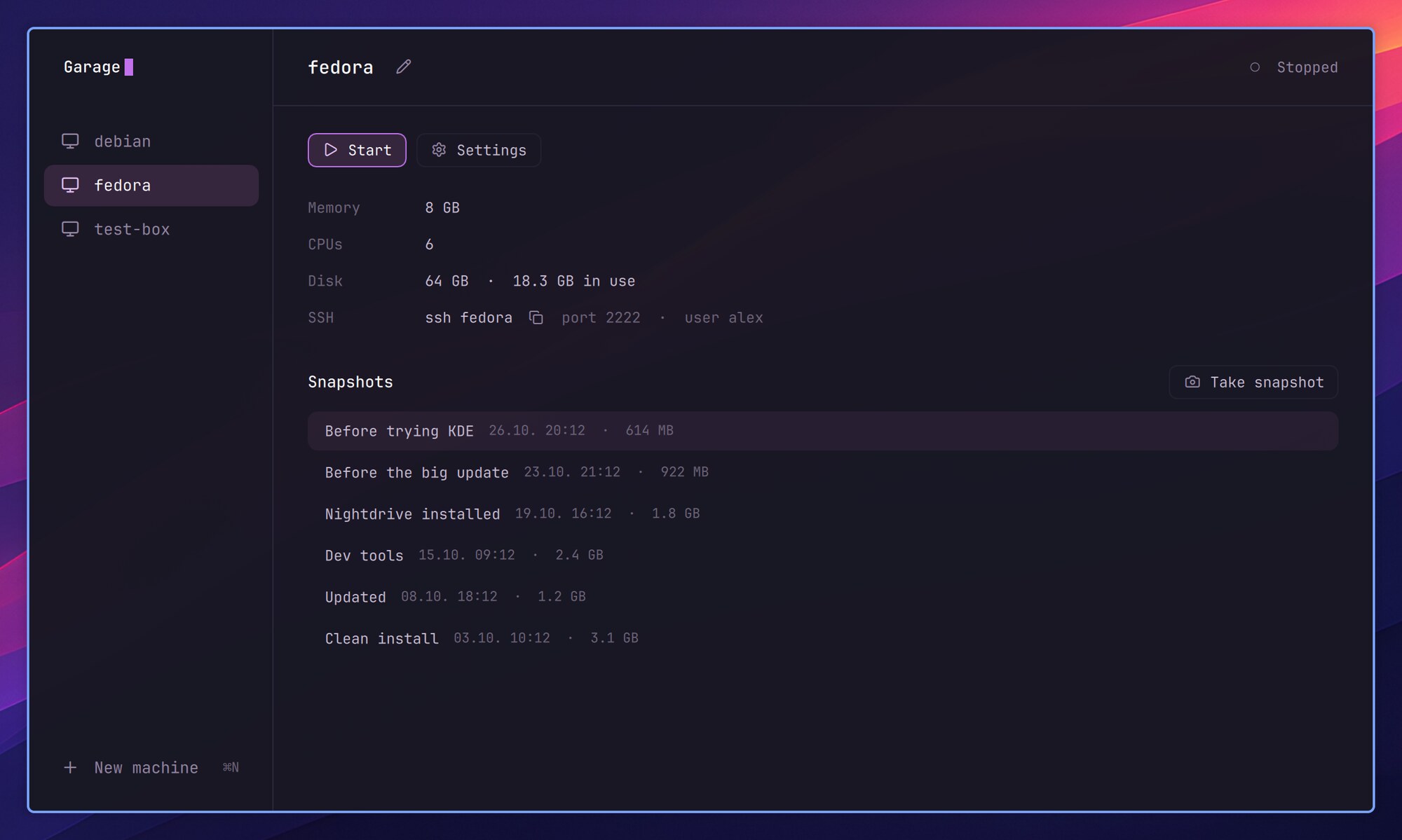The height and width of the screenshot is (840, 1402).
Task: Click the monitor icon next to test-box
Action: coord(70,229)
